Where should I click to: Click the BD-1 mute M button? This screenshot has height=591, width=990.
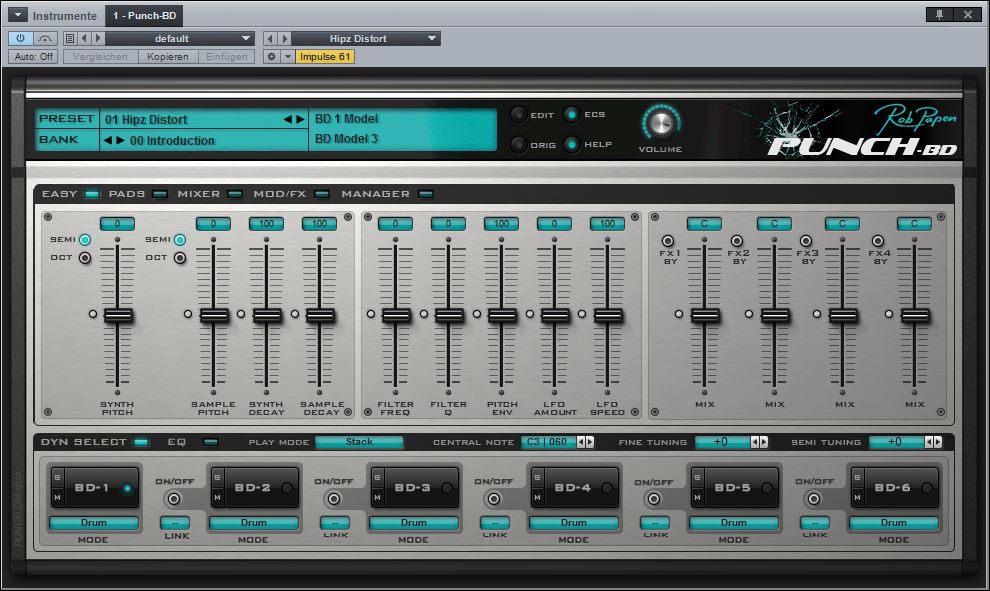tap(57, 498)
